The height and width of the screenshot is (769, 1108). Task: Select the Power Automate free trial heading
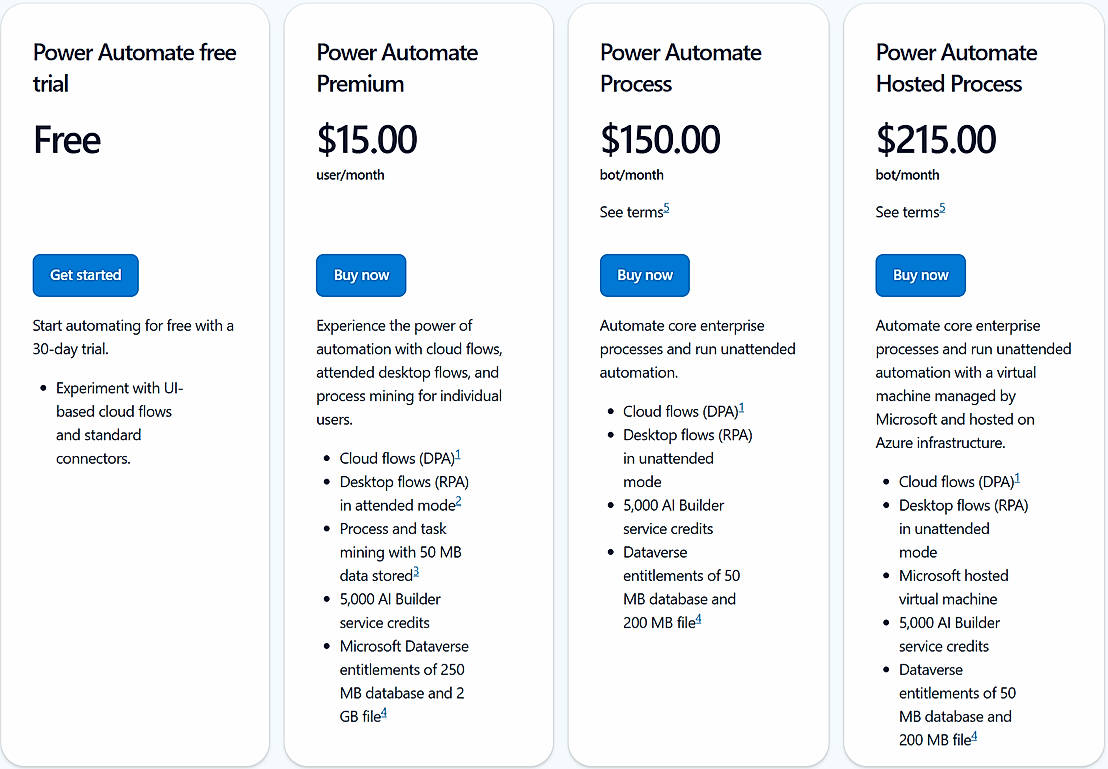(x=134, y=67)
